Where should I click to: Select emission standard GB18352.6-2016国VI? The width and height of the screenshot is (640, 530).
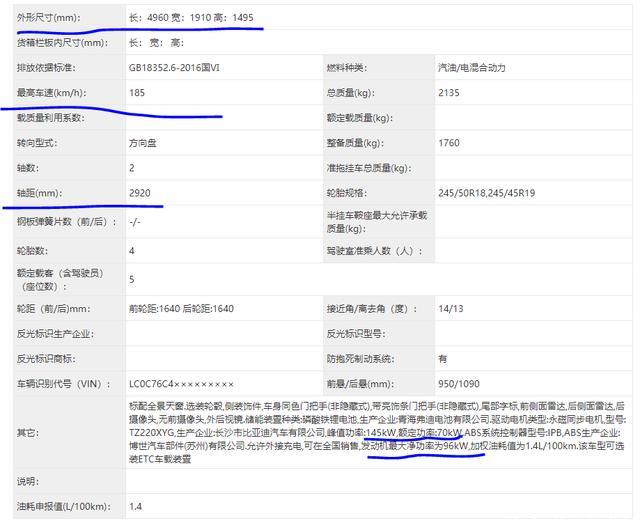coord(174,68)
